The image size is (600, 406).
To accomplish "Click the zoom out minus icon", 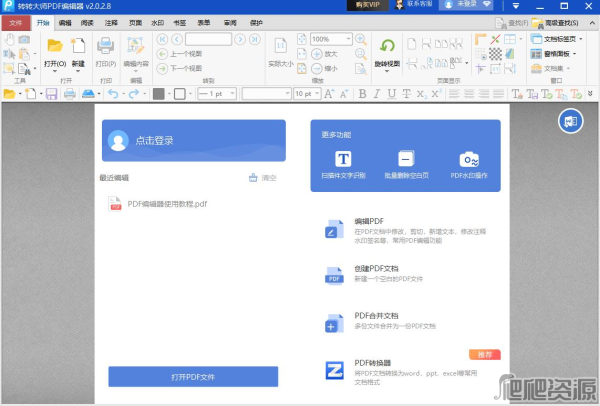I will (x=317, y=68).
